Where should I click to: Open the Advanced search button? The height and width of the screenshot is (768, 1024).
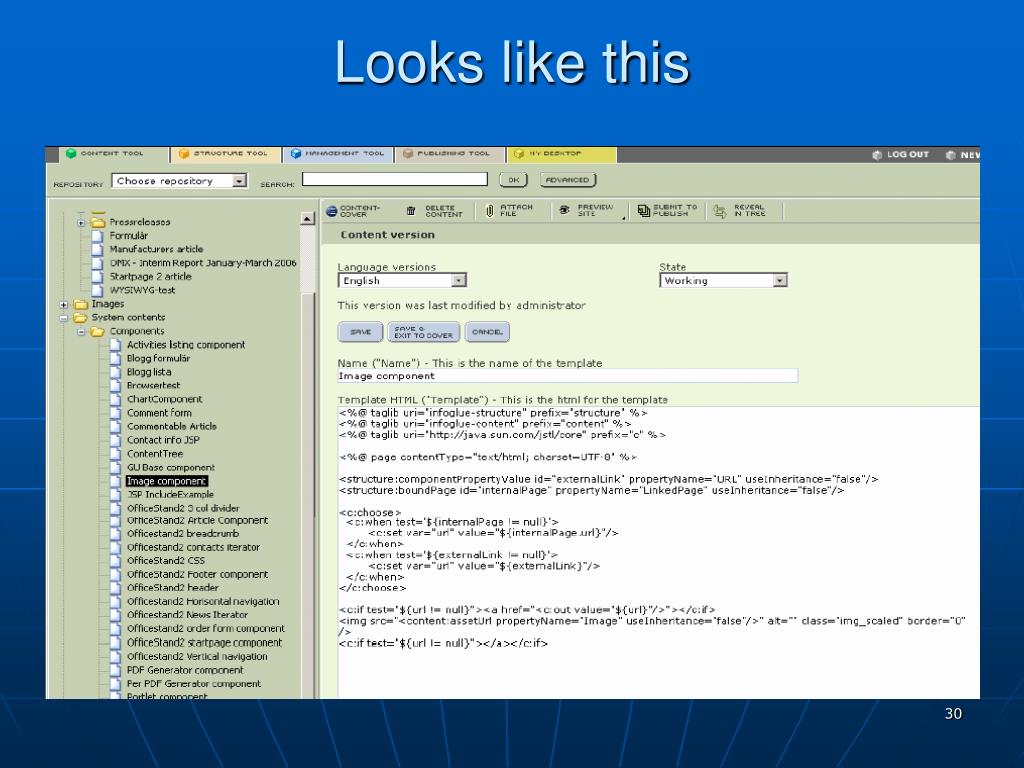[x=568, y=180]
